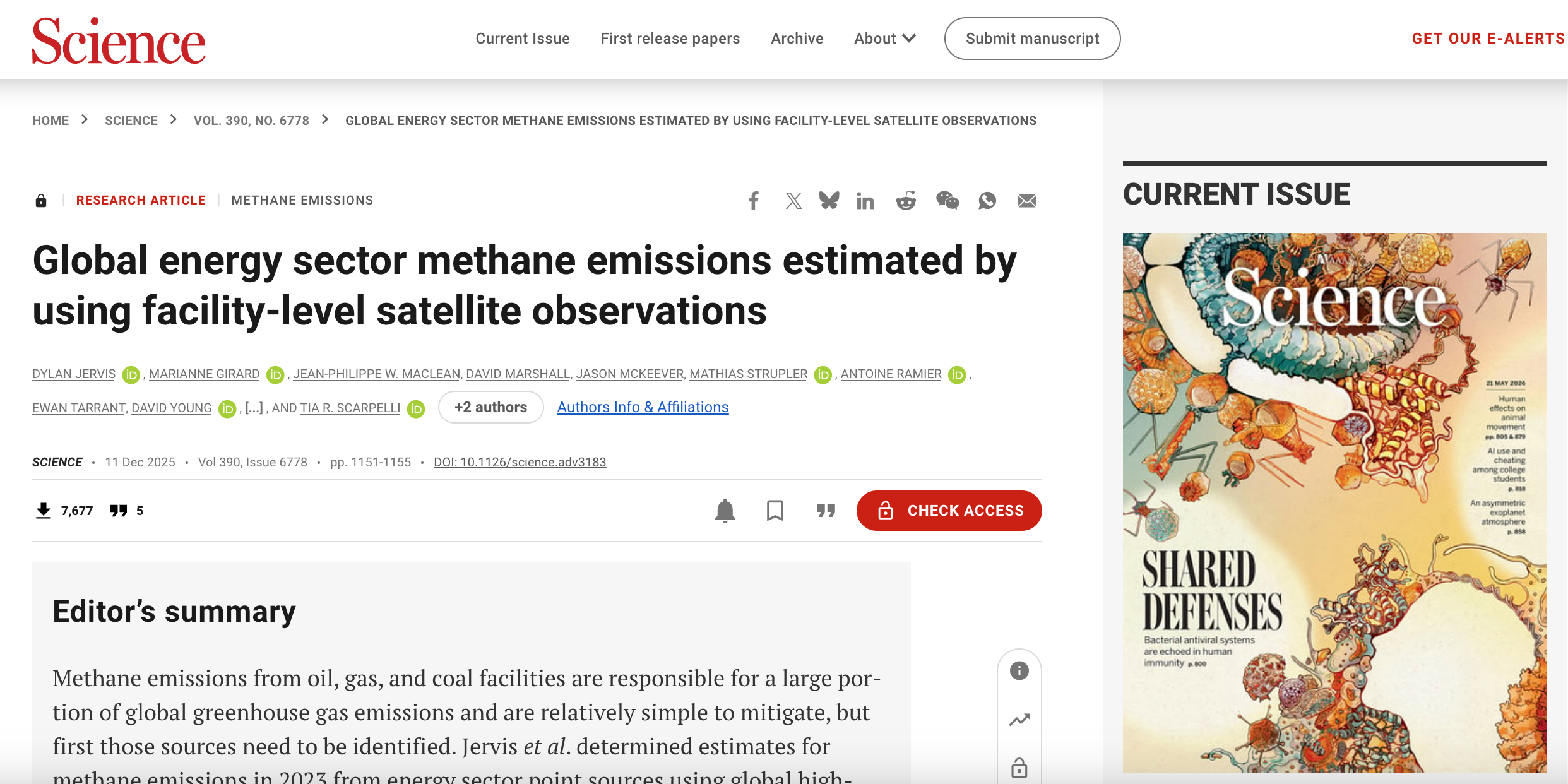The height and width of the screenshot is (784, 1568).
Task: Open author Jason McKeever link
Action: pos(630,374)
